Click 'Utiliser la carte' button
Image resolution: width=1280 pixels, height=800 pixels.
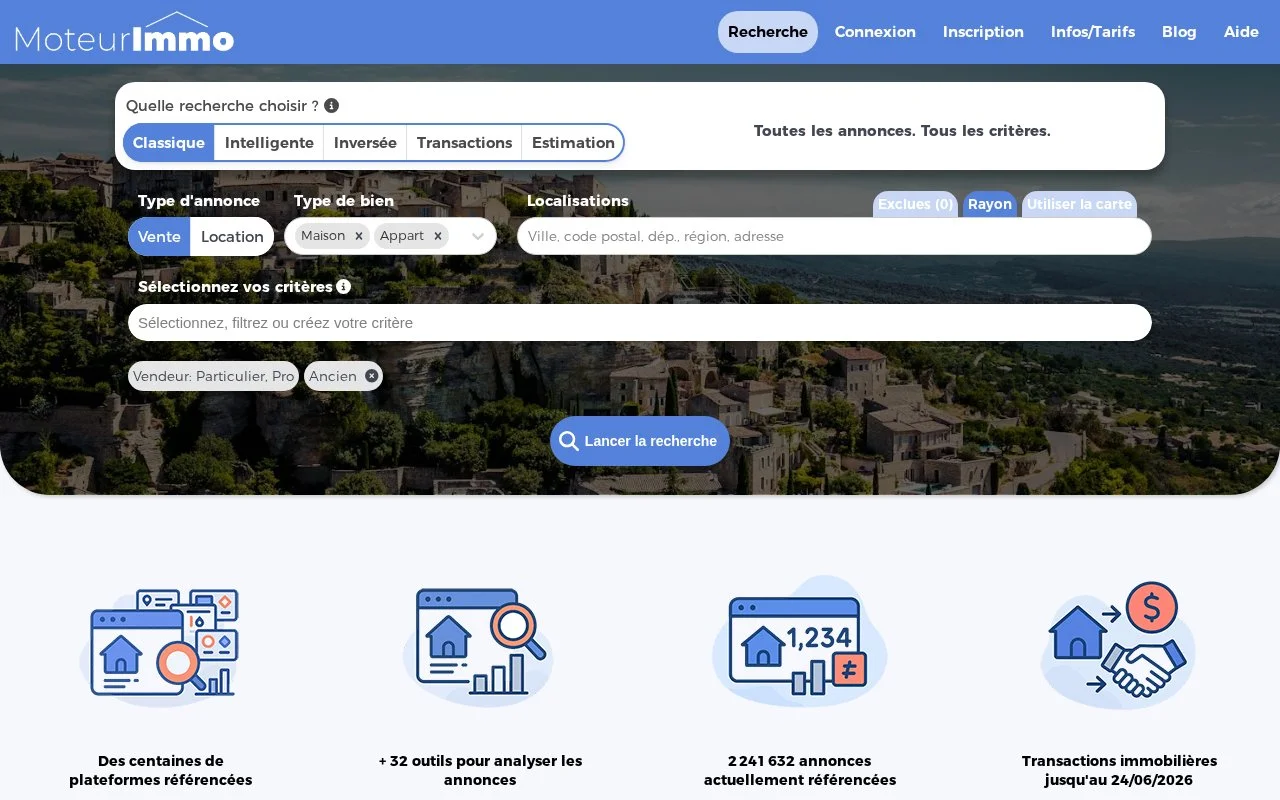(x=1079, y=204)
